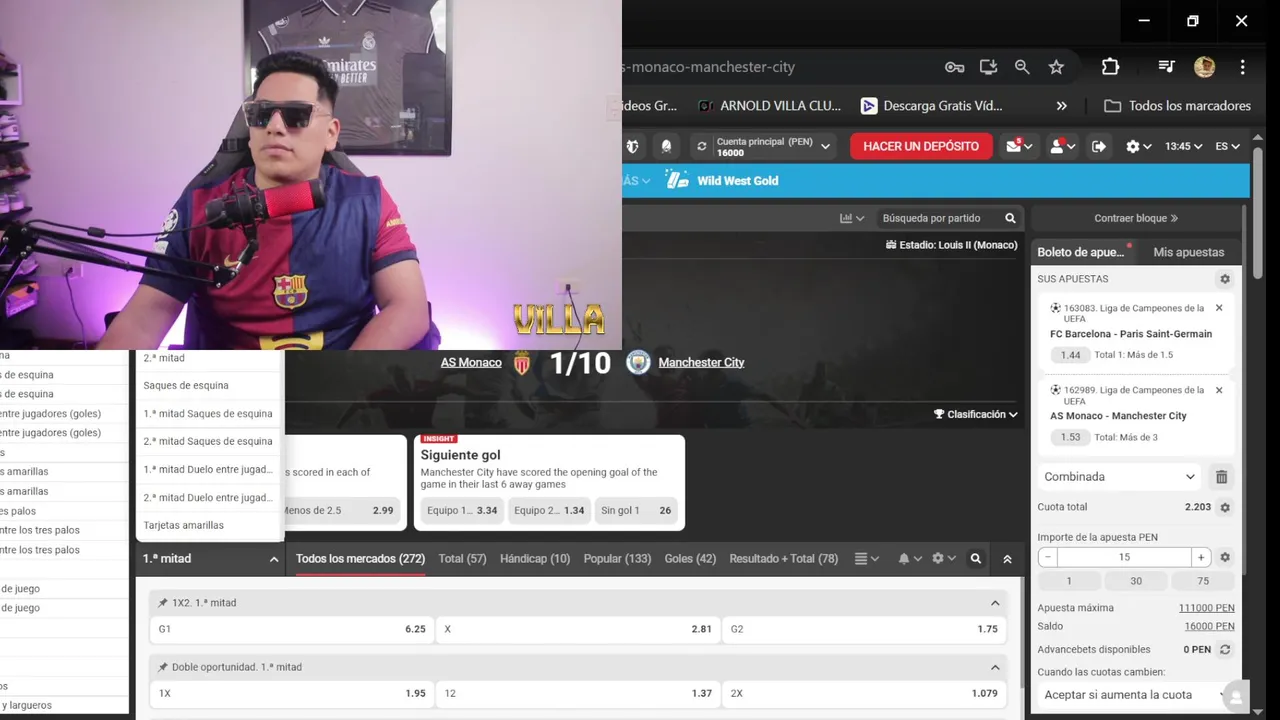Open the Descarga Gratis Víd... bookmark

[x=931, y=106]
